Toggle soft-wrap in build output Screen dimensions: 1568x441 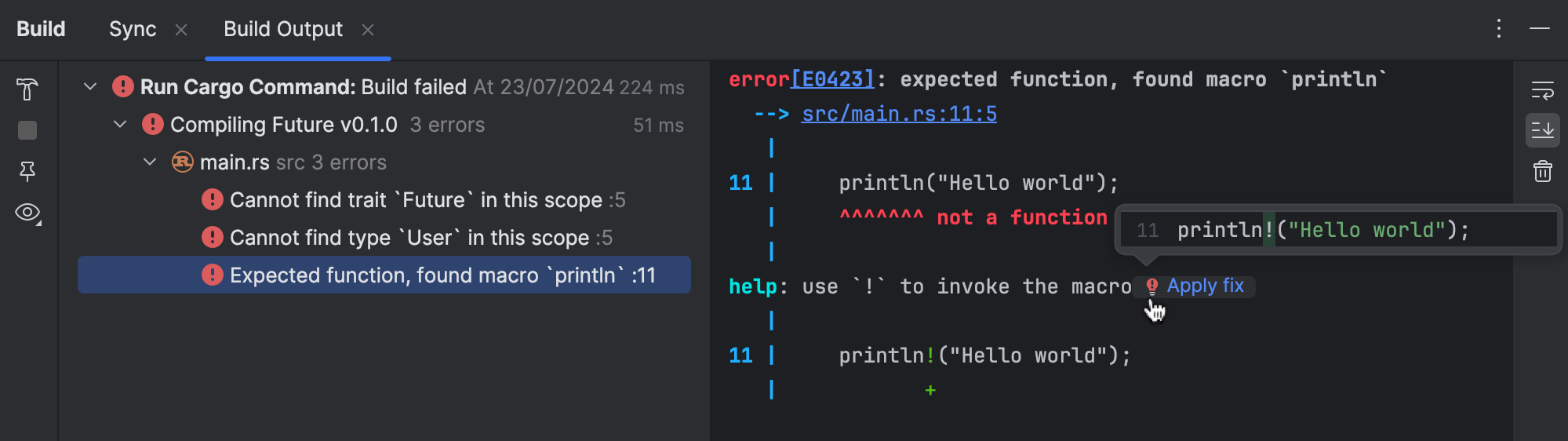[x=1542, y=90]
